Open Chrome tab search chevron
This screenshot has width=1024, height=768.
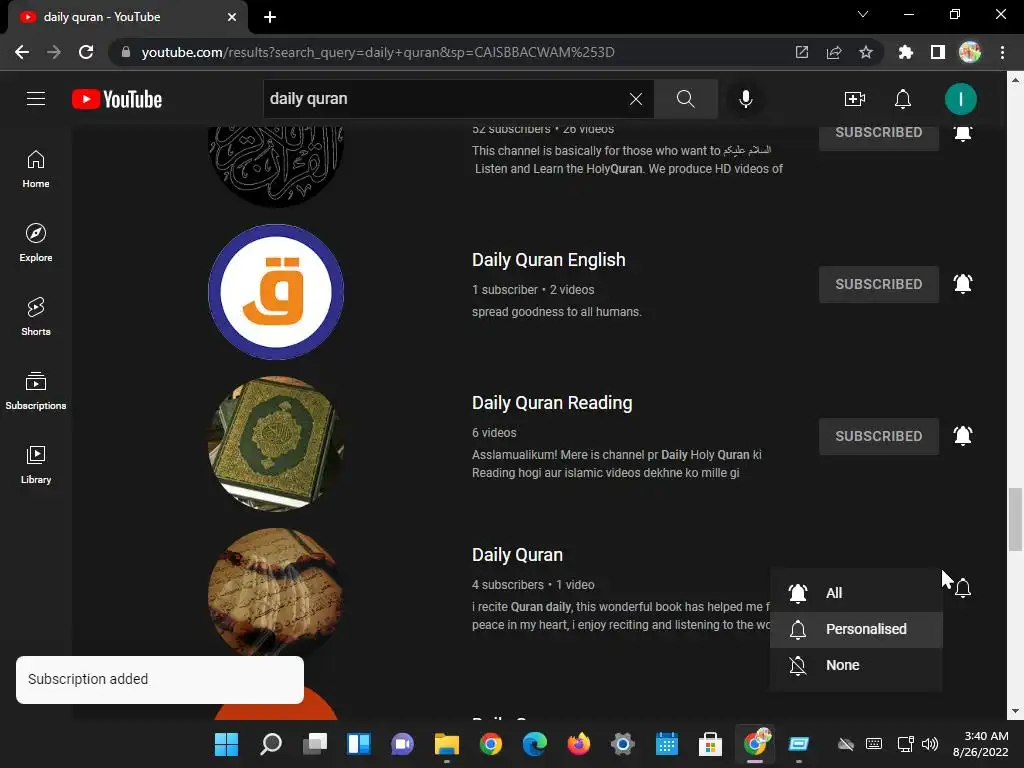click(863, 14)
